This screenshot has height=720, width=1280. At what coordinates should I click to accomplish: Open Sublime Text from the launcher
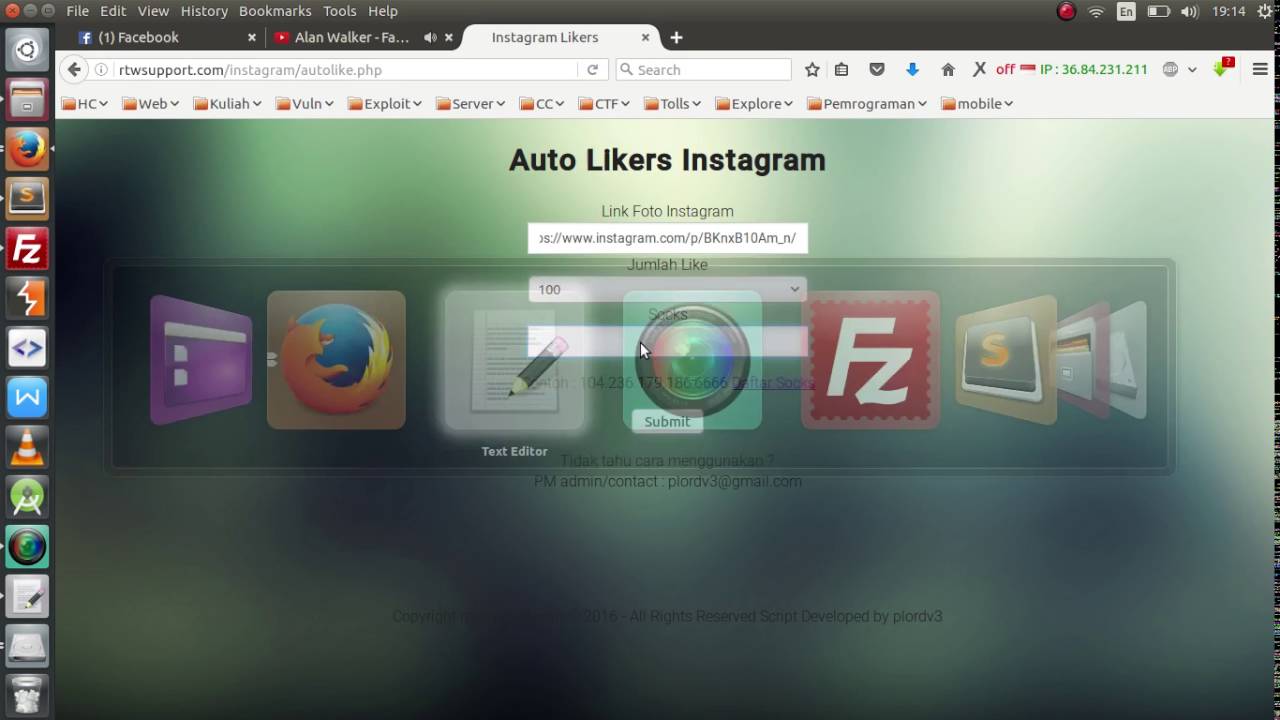point(27,199)
